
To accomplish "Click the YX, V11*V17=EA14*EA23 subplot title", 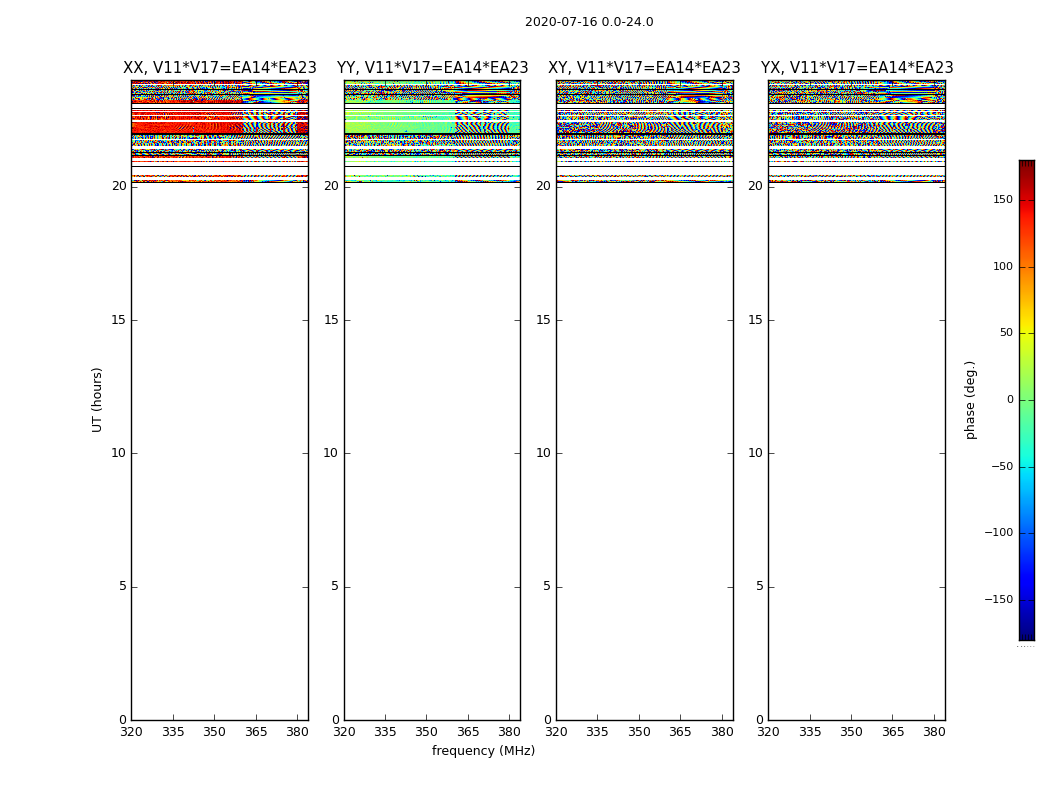I will 857,68.
